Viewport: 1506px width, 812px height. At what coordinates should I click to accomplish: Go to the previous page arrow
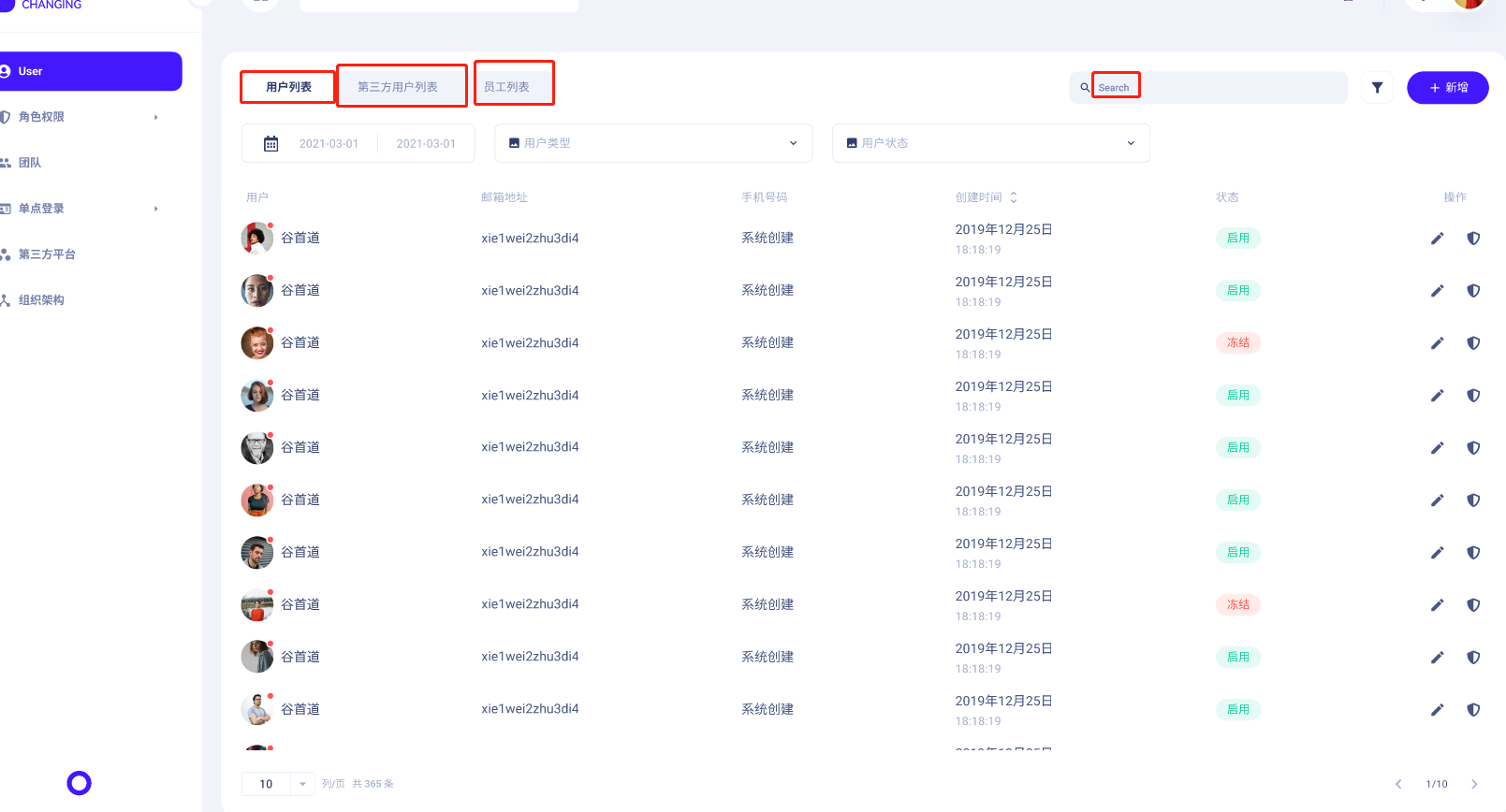click(x=1398, y=784)
